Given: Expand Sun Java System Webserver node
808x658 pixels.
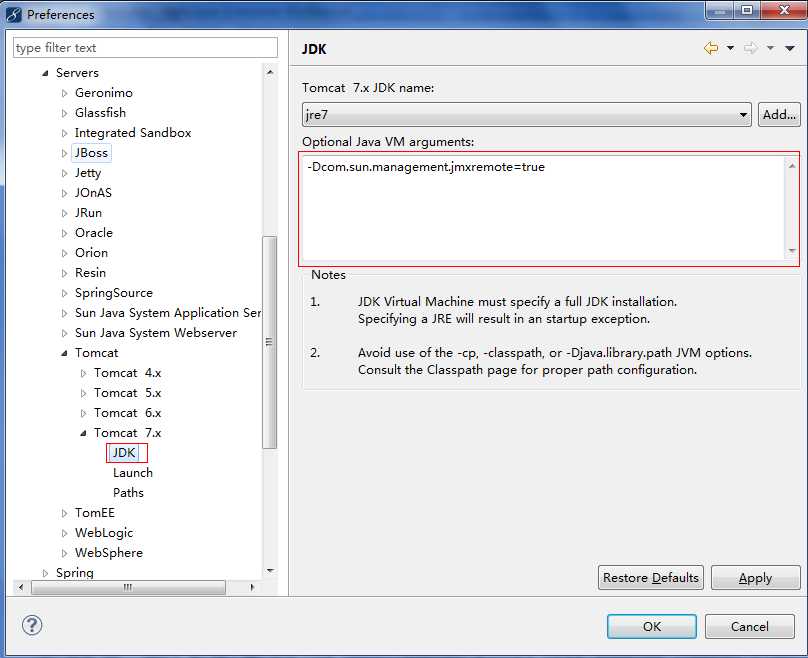Looking at the screenshot, I should coord(64,333).
